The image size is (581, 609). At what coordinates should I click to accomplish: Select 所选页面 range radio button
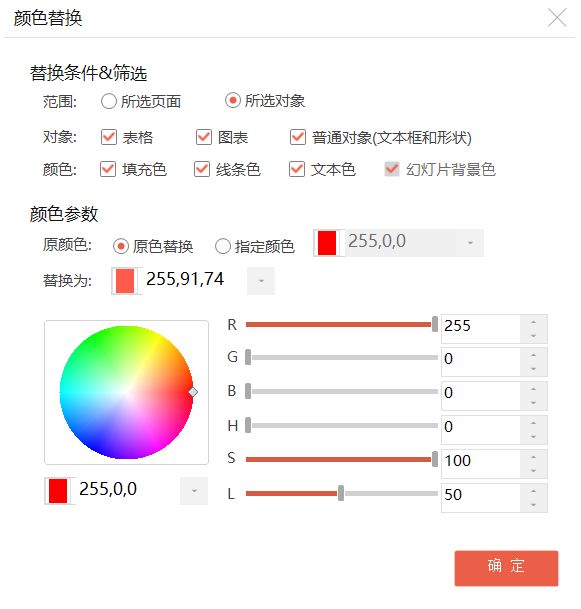point(108,101)
